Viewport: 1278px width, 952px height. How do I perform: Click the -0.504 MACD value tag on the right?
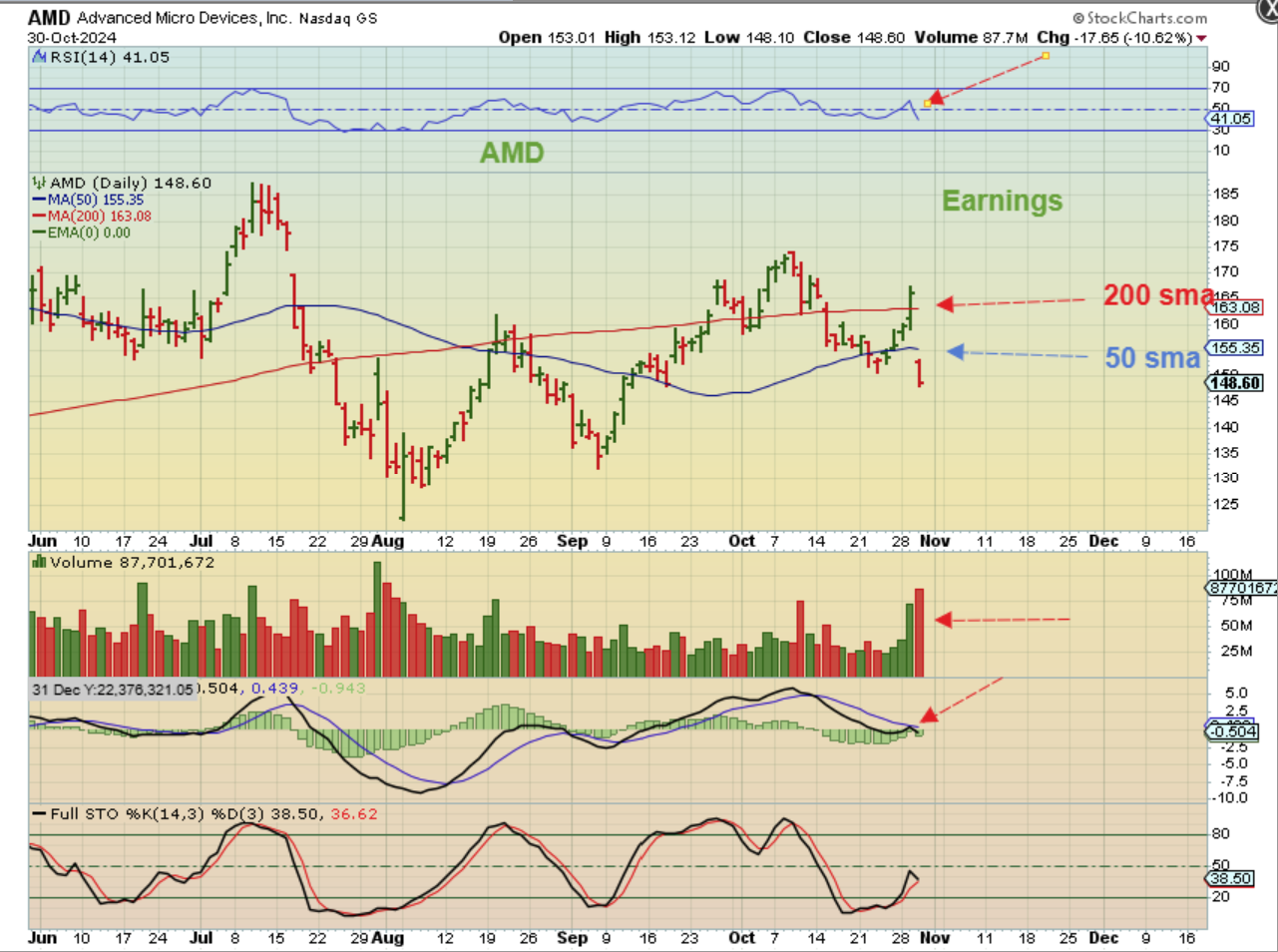coord(1233,731)
